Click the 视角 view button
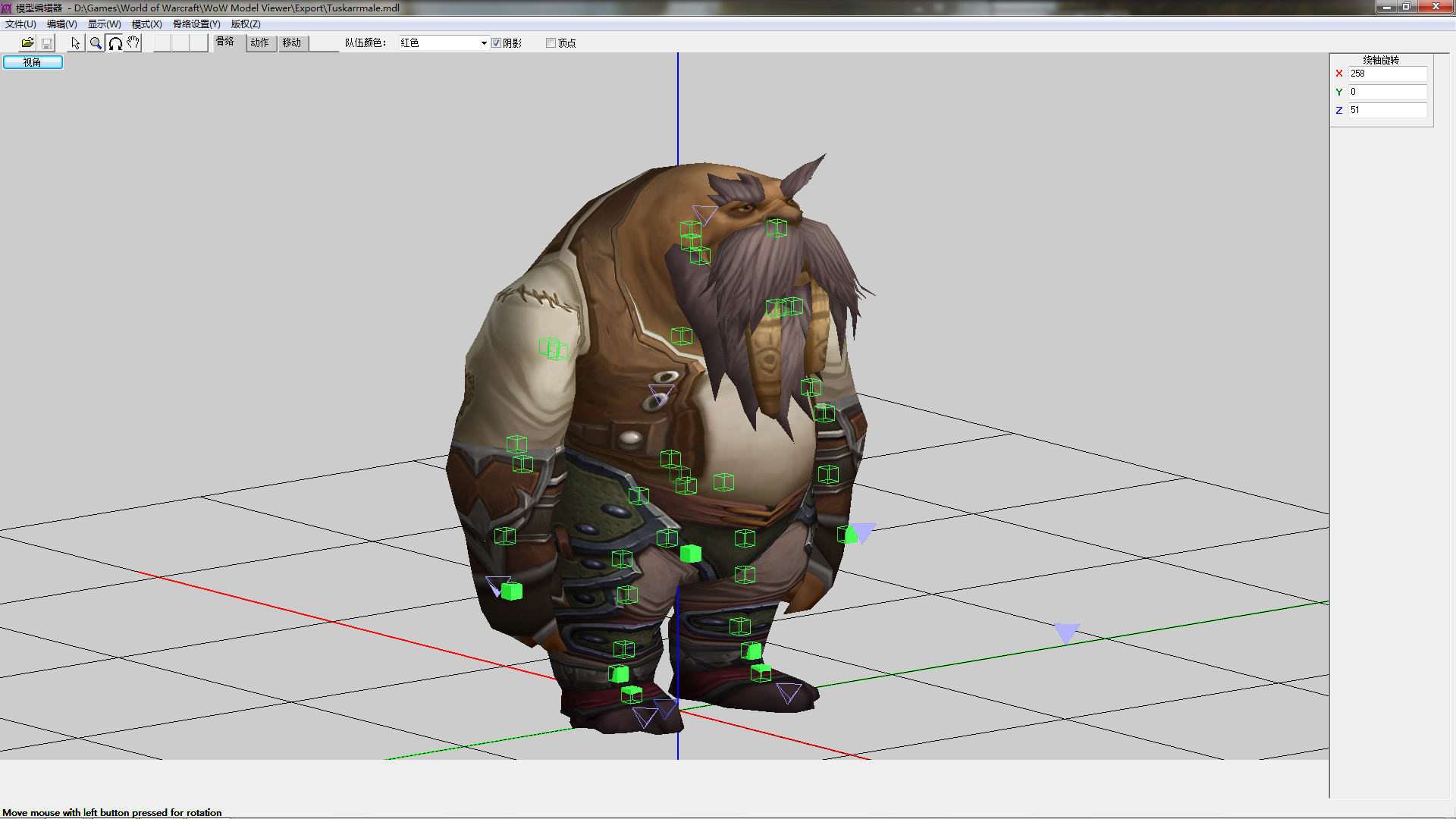The image size is (1456, 819). 33,62
